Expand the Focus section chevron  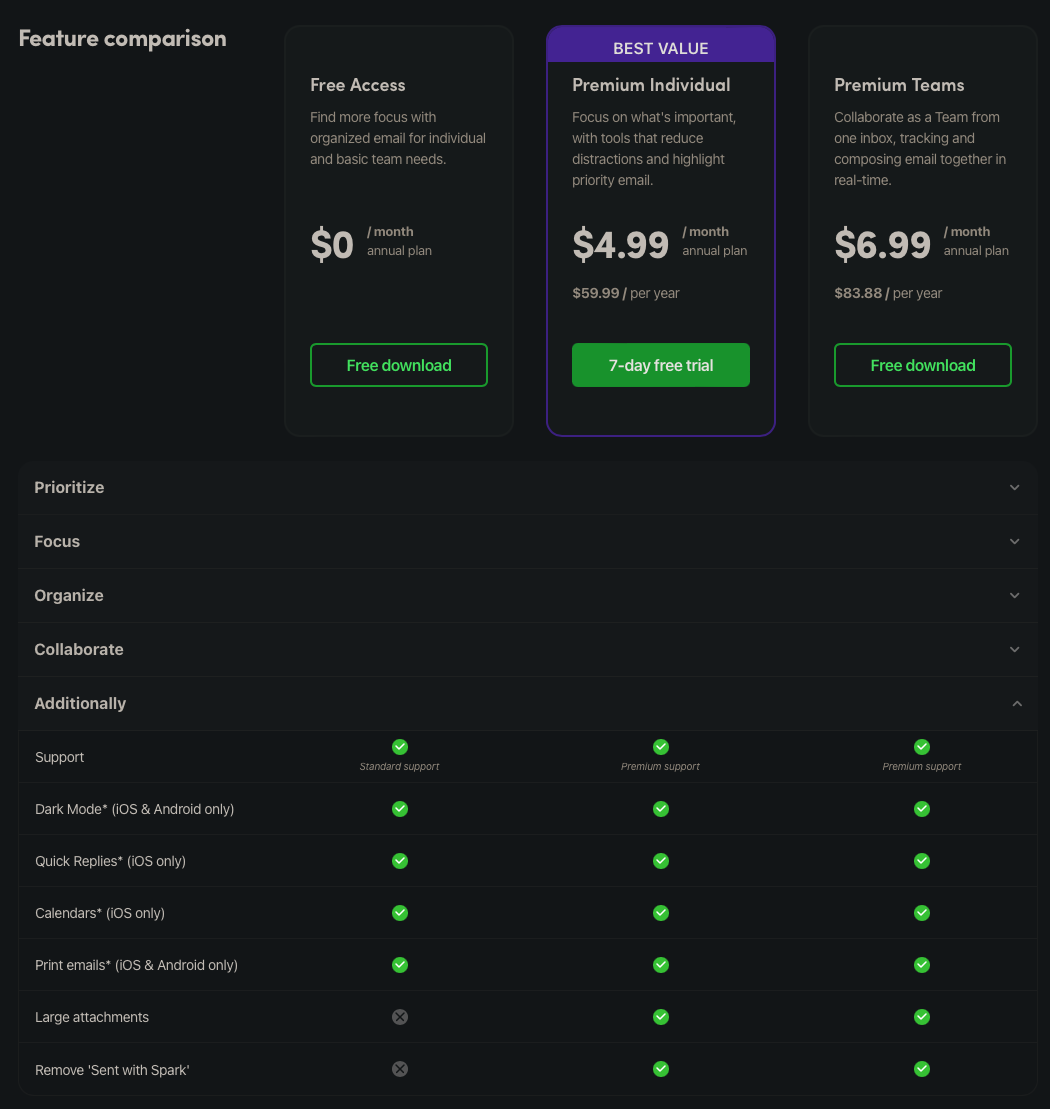[x=1014, y=541]
